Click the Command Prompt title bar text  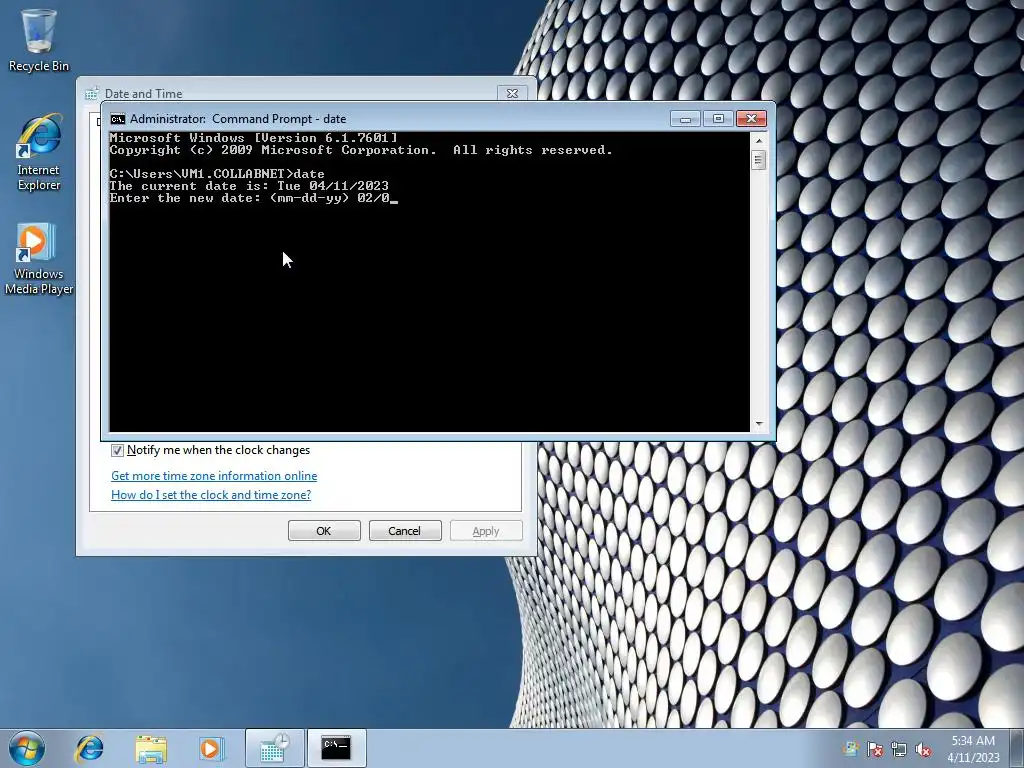click(238, 119)
